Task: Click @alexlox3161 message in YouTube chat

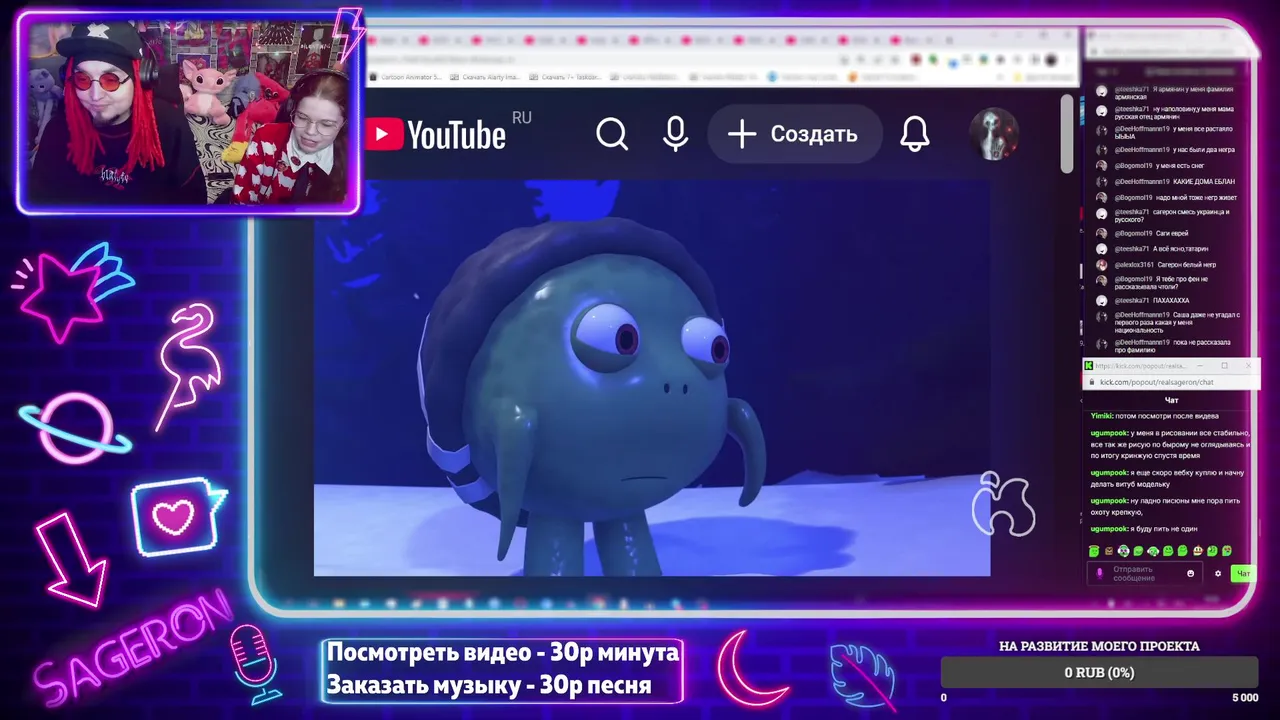Action: tap(1165, 265)
